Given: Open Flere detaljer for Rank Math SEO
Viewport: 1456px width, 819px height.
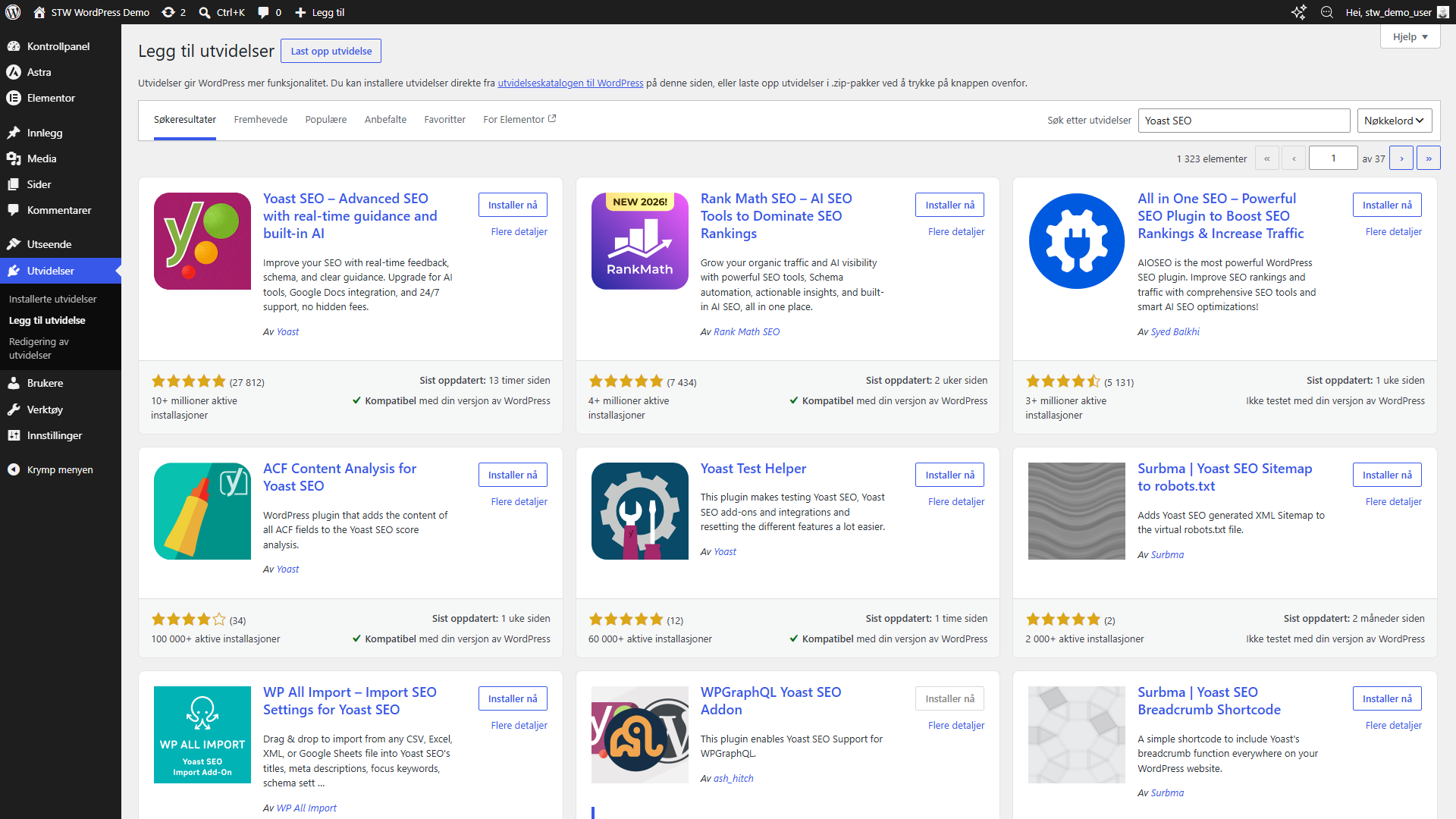Looking at the screenshot, I should tap(956, 232).
